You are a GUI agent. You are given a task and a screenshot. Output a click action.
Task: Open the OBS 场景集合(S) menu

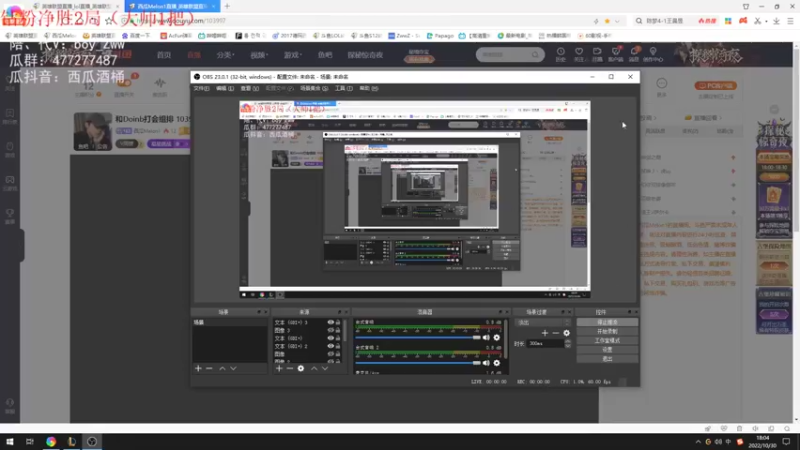[314, 88]
